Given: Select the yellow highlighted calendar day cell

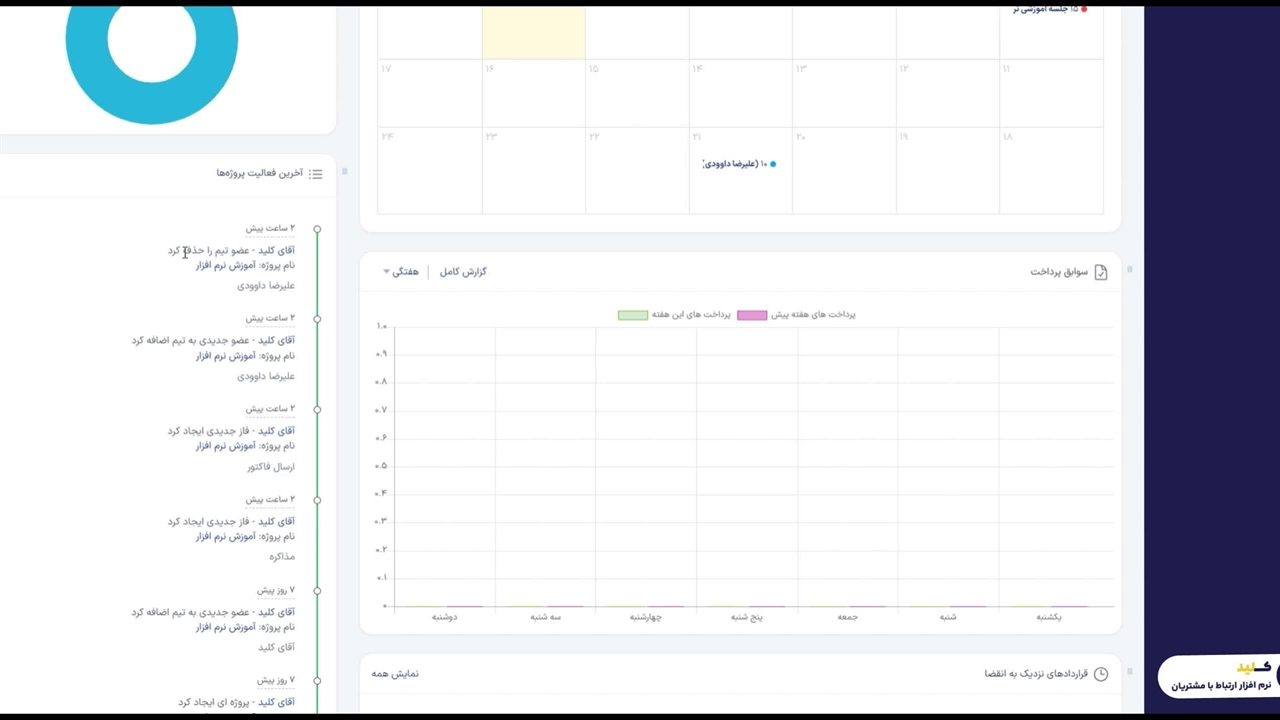Looking at the screenshot, I should 533,32.
